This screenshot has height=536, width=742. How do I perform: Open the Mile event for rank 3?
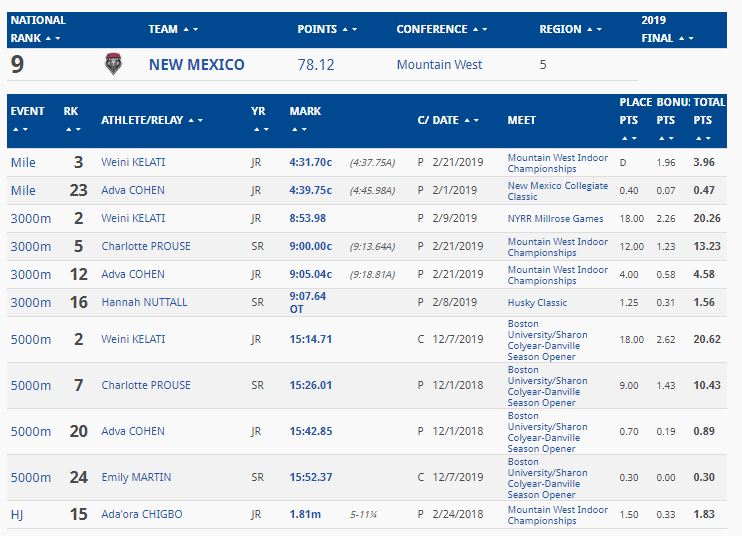coord(23,162)
